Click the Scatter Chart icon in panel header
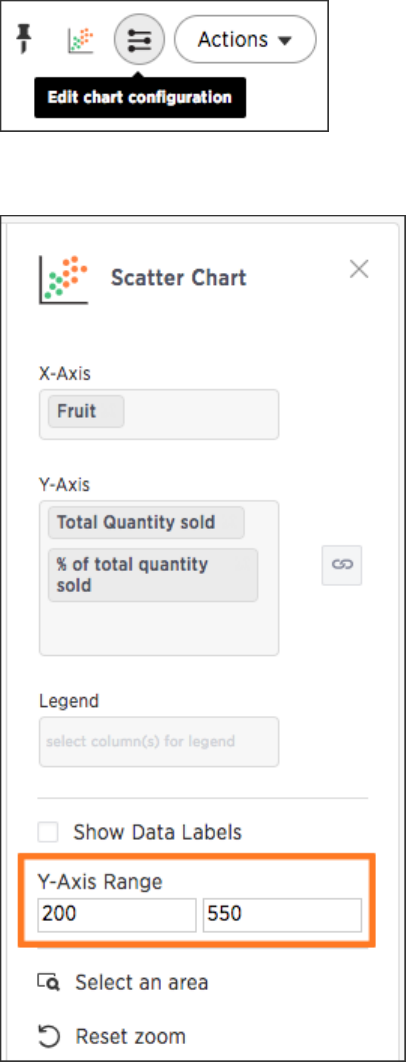Image resolution: width=406 pixels, height=1062 pixels. coord(64,279)
